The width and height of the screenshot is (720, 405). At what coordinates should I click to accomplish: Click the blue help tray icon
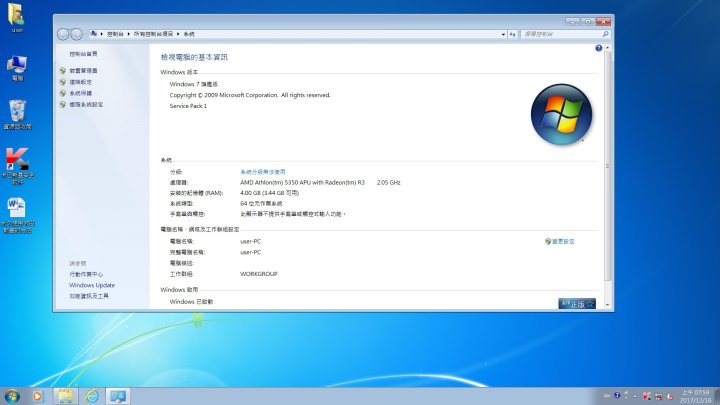click(x=617, y=395)
